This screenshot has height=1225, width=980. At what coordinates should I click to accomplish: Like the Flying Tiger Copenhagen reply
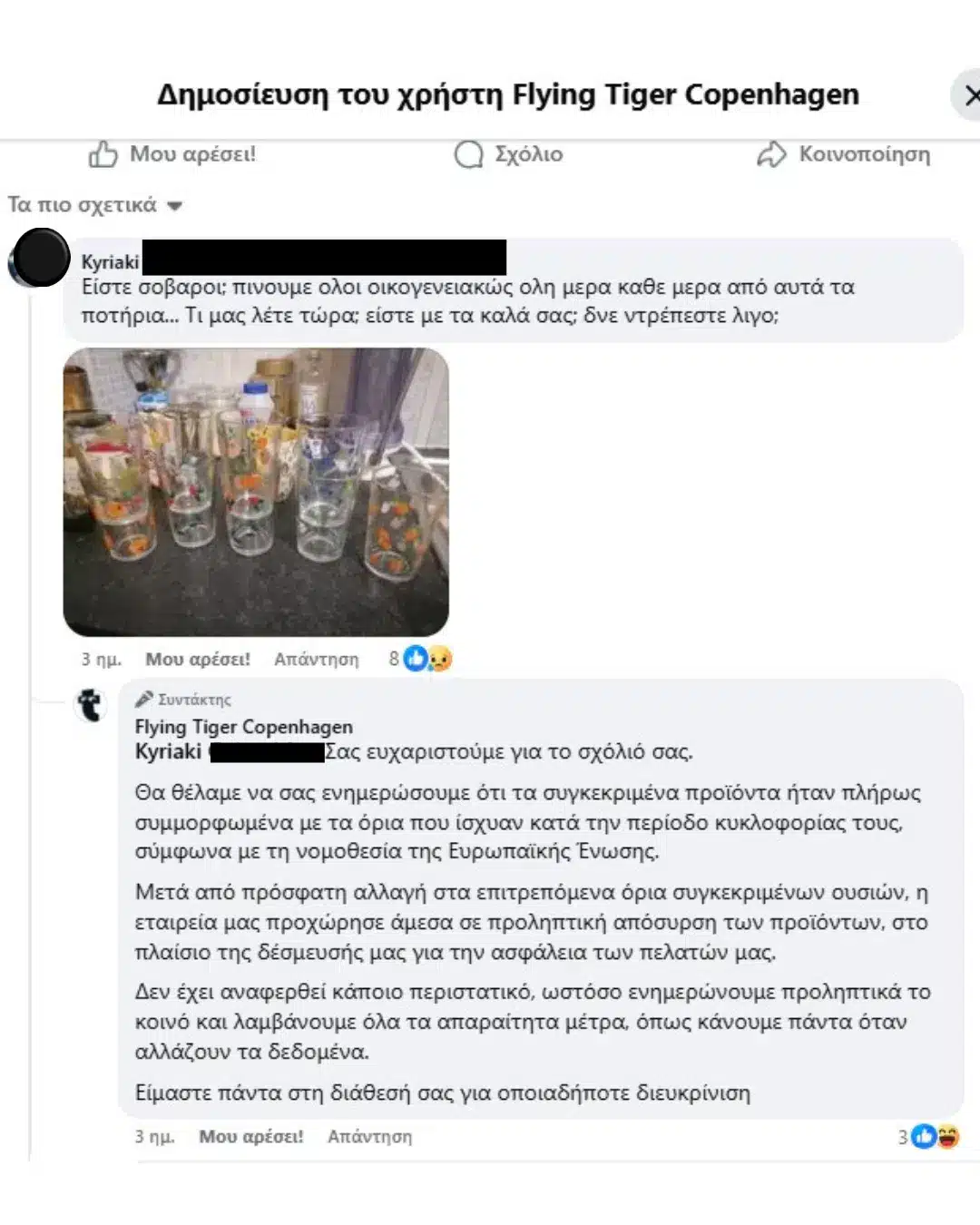pos(251,1137)
